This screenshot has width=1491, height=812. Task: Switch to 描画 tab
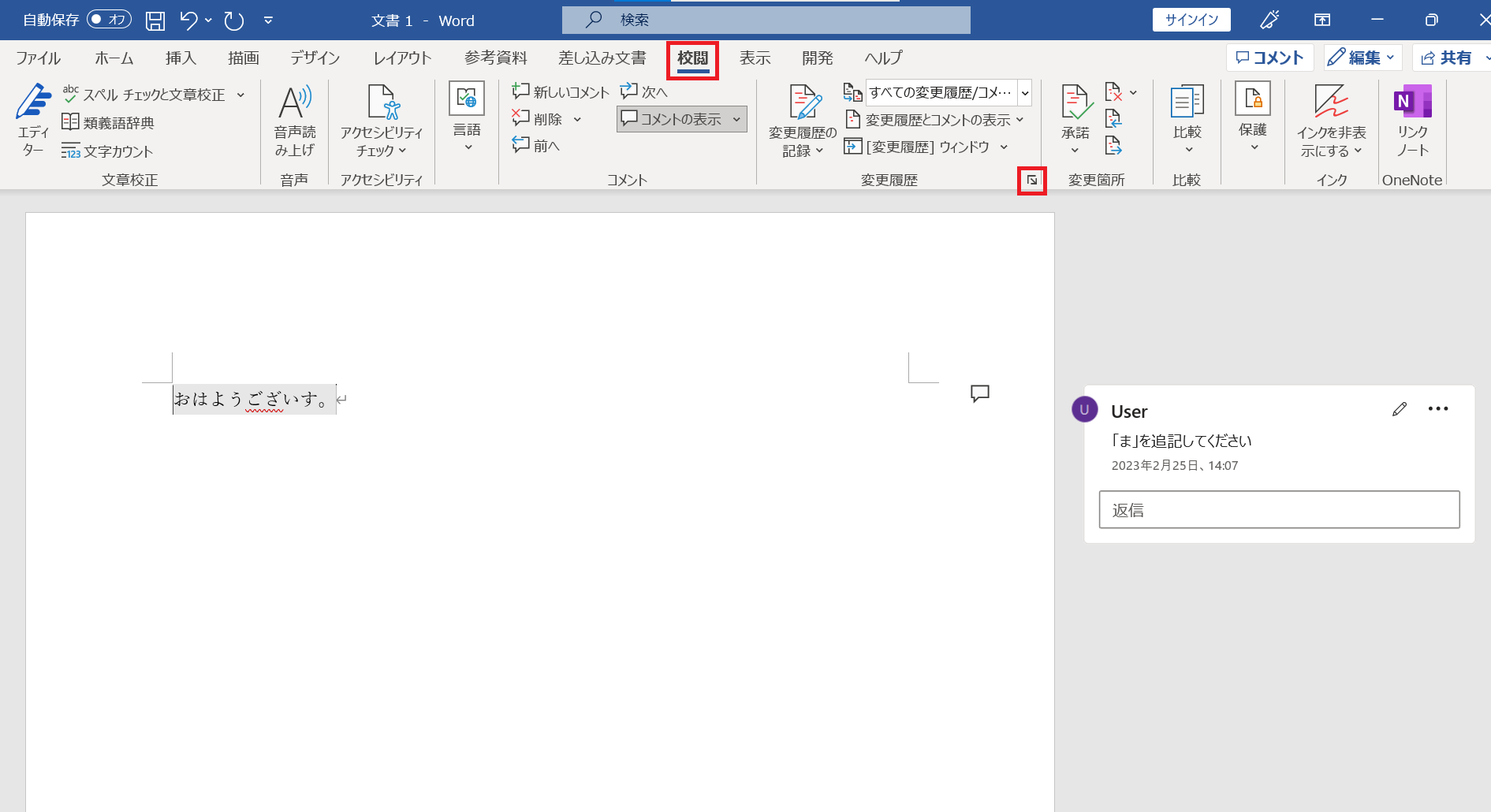244,58
